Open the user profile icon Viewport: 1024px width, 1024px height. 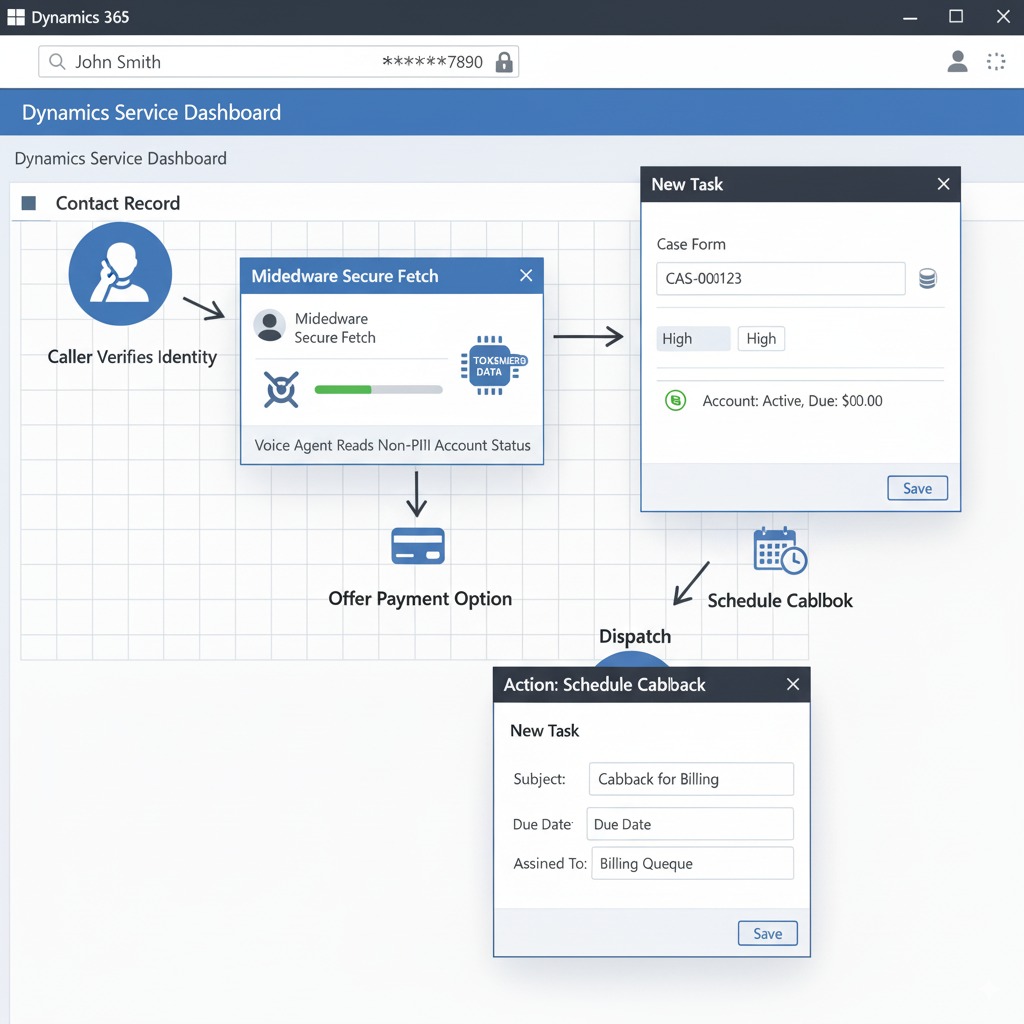[957, 61]
